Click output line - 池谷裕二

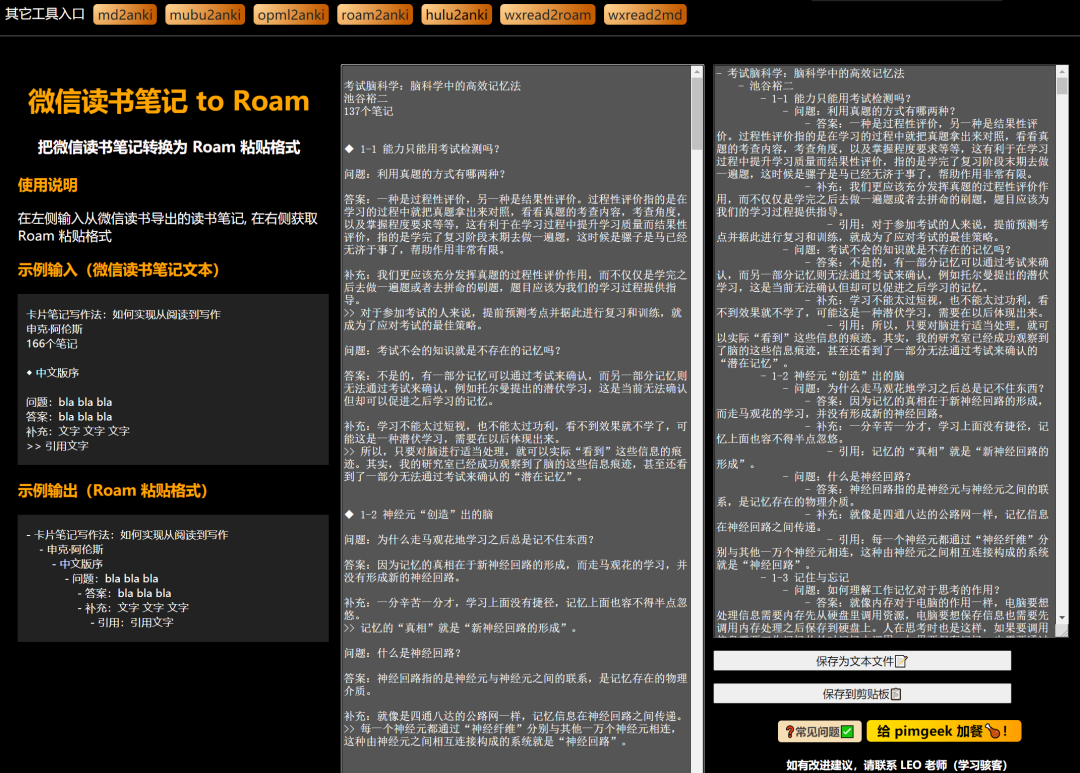coord(766,85)
